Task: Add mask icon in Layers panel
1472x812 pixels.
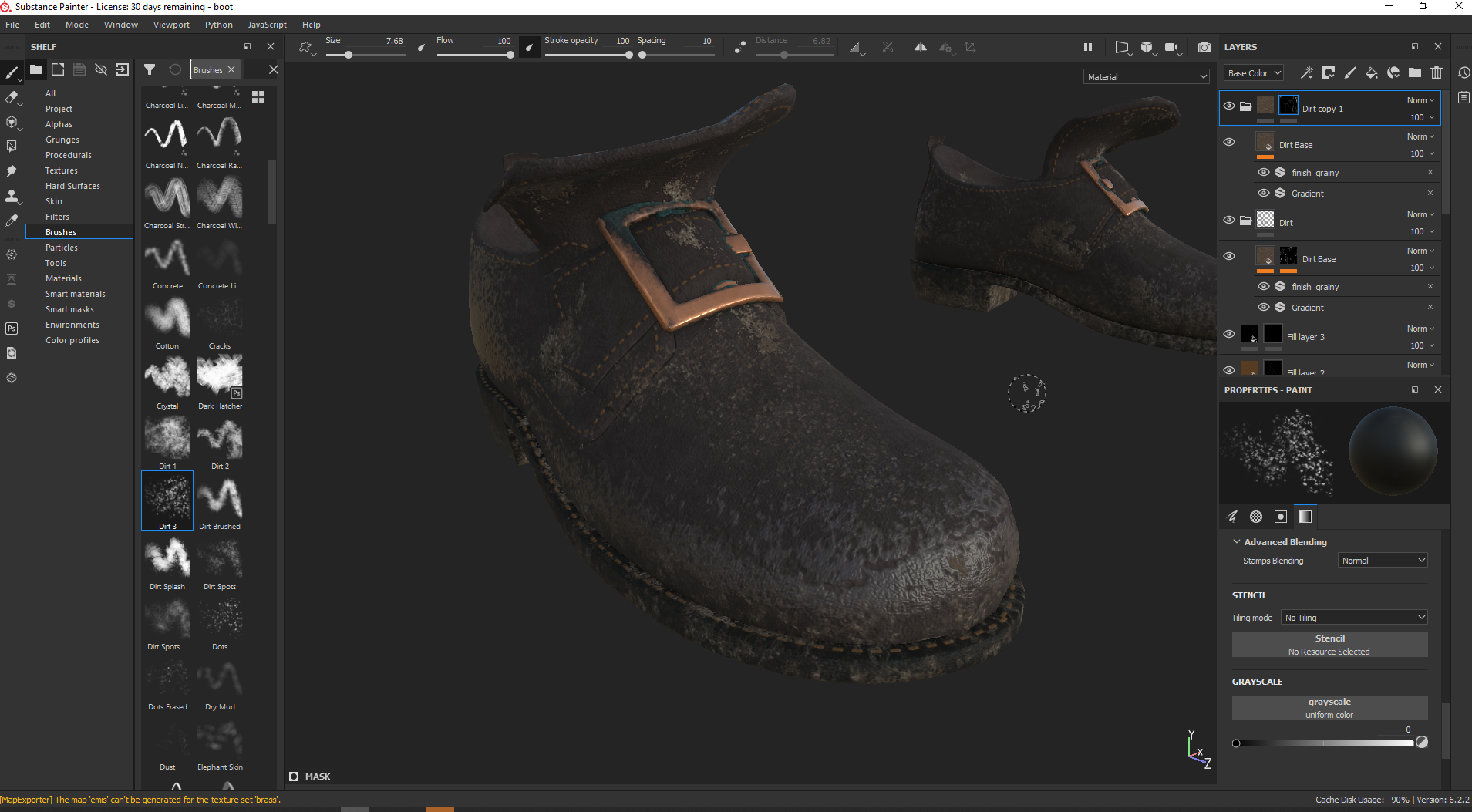Action: 1328,73
